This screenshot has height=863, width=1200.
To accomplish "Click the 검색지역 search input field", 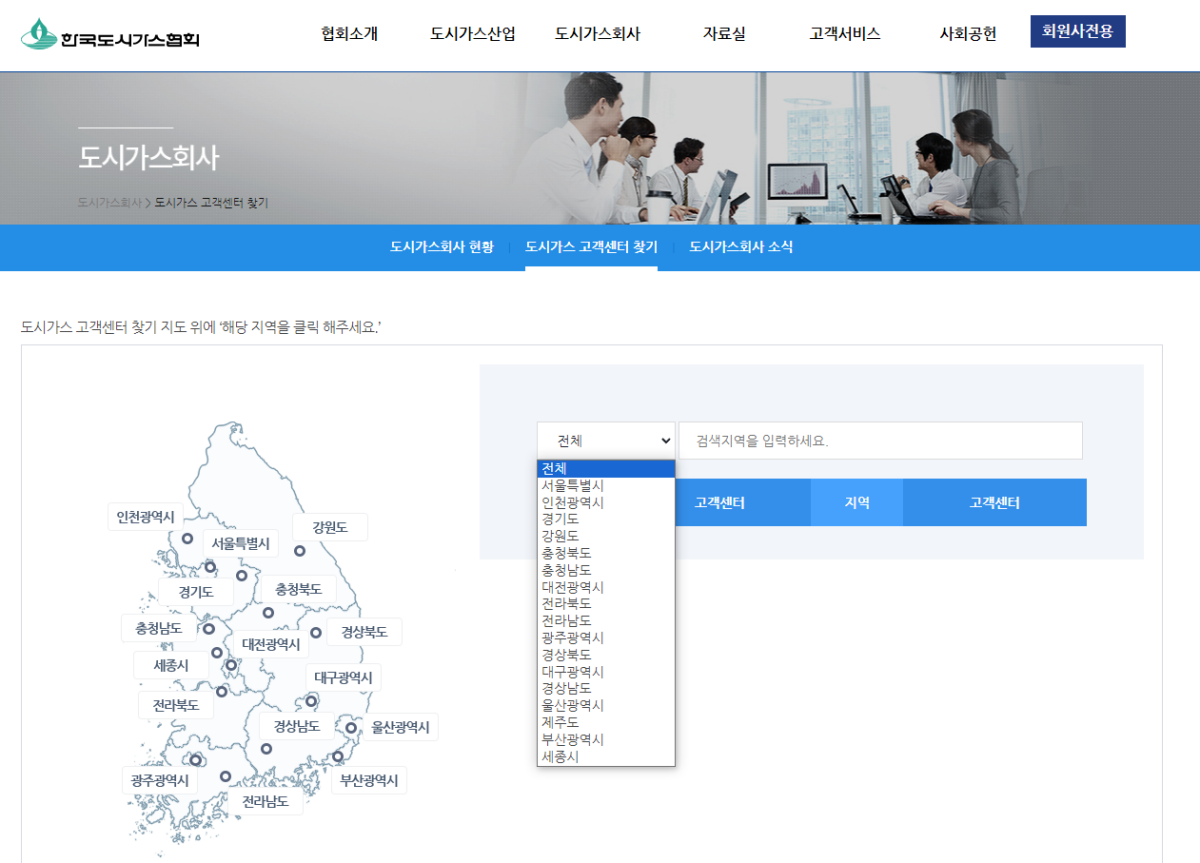I will pos(880,440).
